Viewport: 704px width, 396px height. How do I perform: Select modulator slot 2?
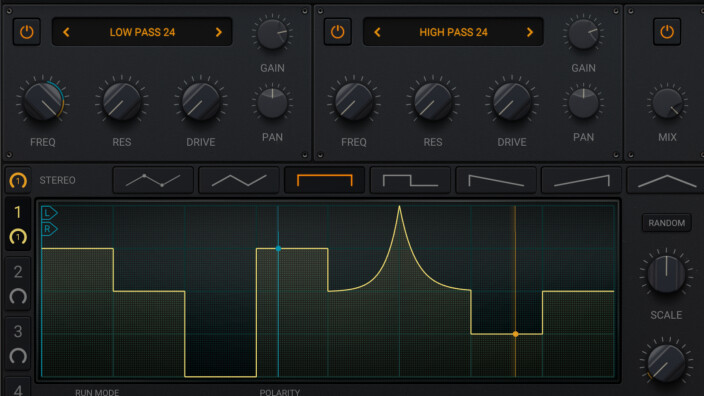(18, 272)
